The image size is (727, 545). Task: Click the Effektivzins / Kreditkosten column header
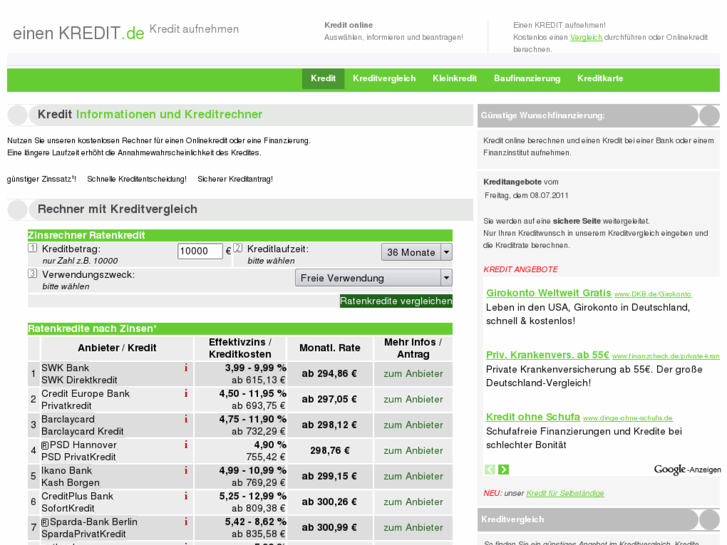[240, 348]
